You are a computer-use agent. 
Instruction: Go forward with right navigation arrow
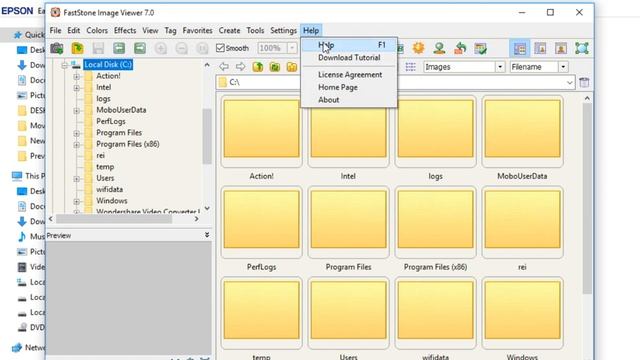[241, 67]
